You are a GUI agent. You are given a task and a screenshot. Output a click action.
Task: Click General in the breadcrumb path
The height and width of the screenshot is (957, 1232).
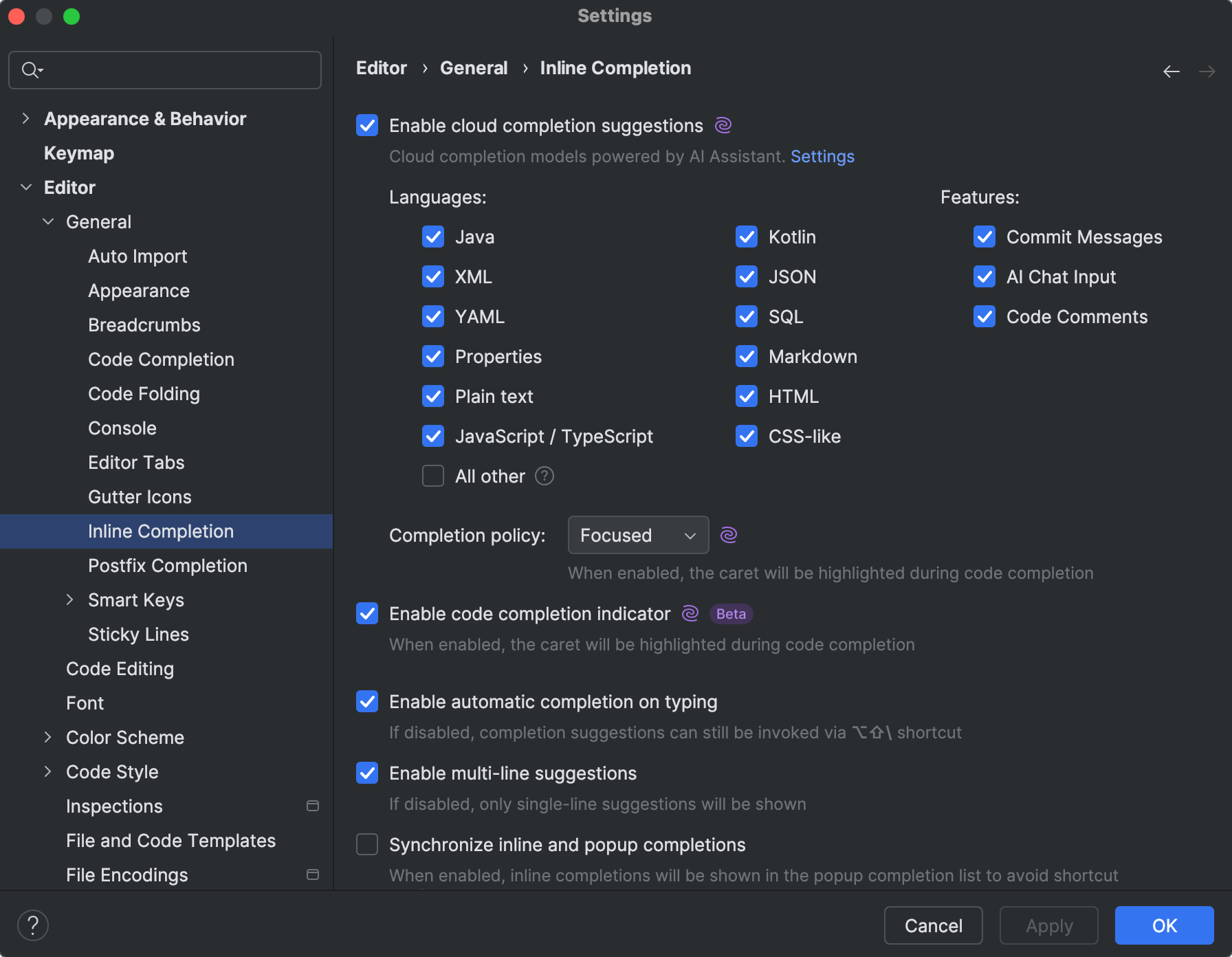click(x=474, y=67)
